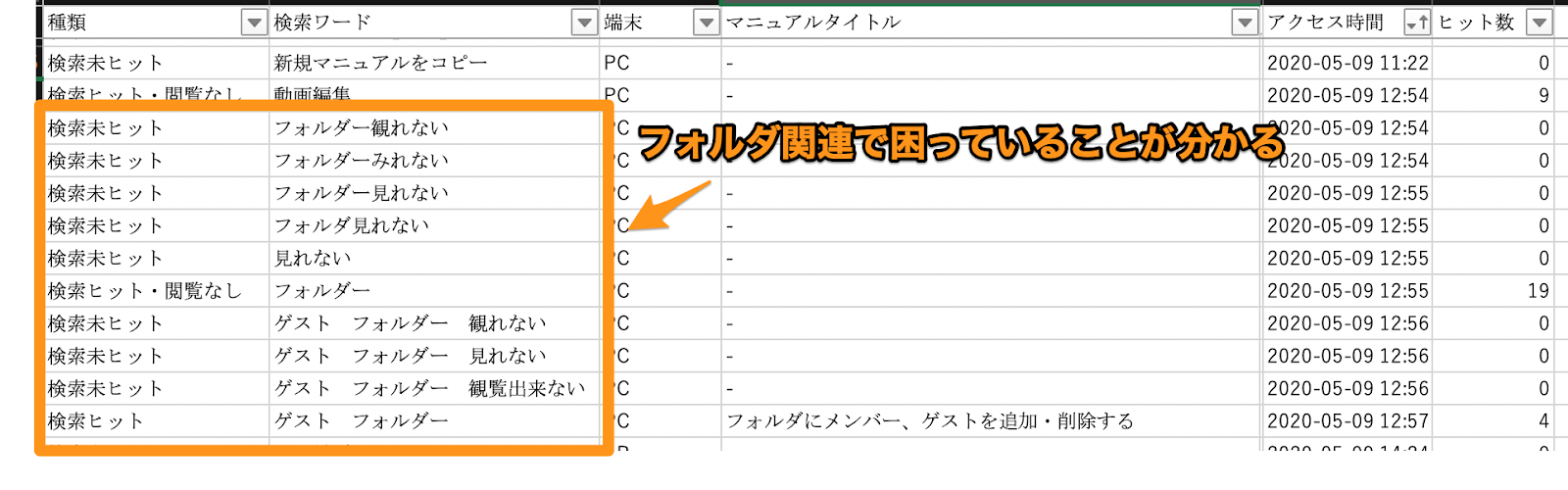Select the access time 2020-05-09 11:22

[1347, 63]
